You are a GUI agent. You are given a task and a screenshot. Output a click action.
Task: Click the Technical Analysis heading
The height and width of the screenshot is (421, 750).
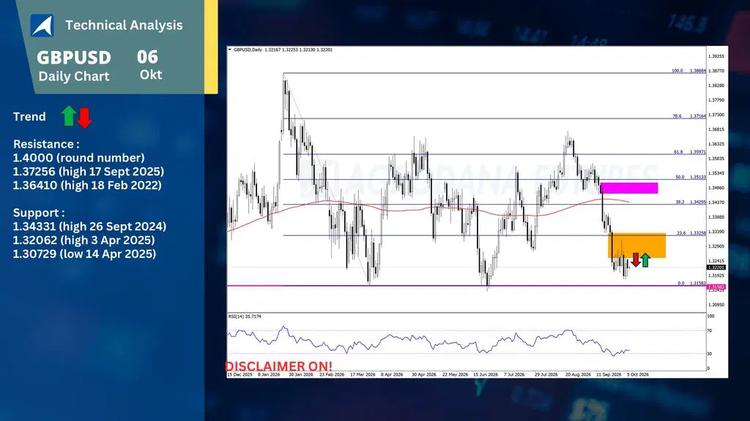click(x=124, y=25)
